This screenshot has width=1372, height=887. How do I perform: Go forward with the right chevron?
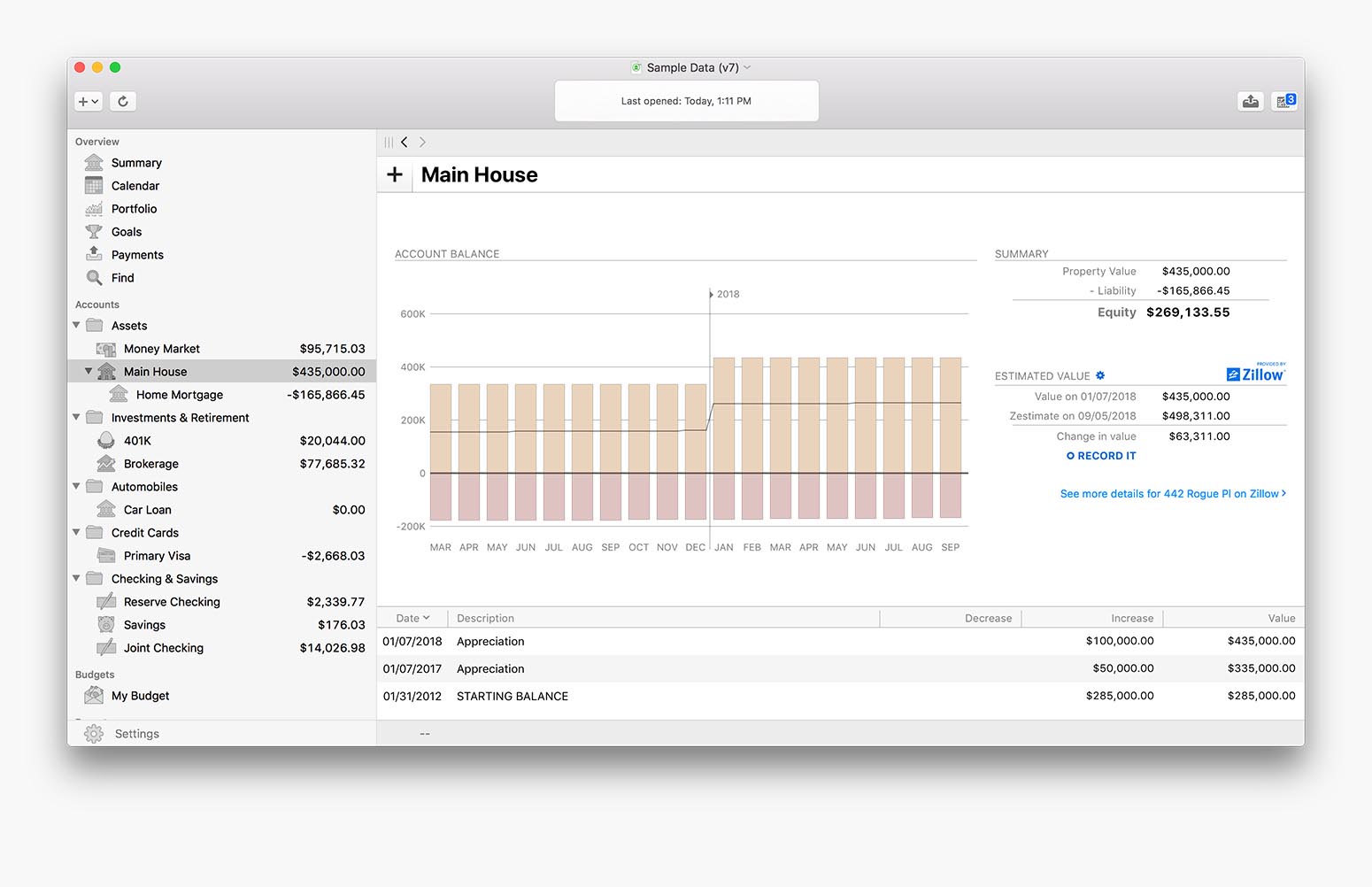pos(422,143)
